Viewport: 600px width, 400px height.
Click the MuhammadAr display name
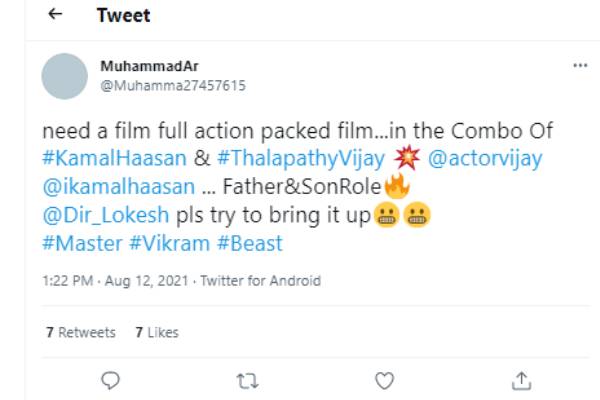[142, 65]
